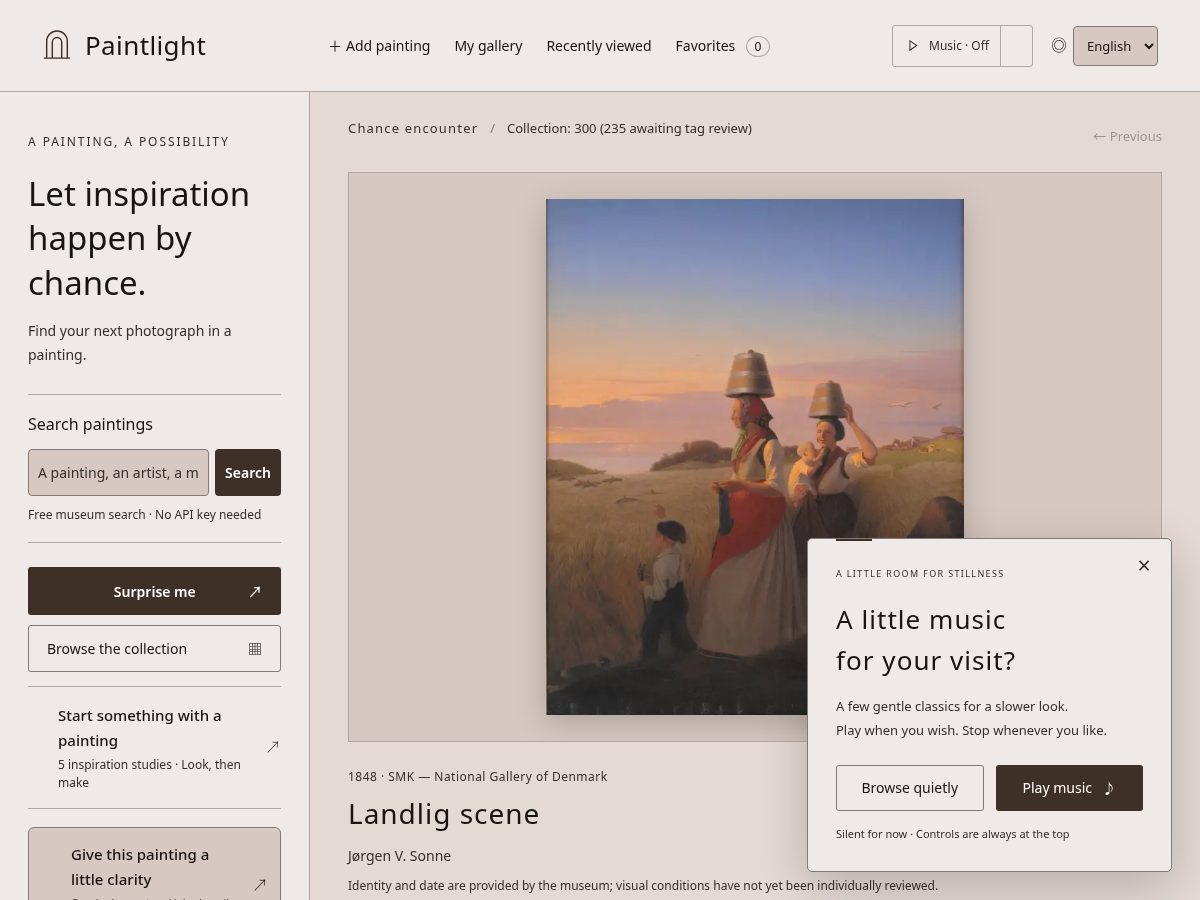Click the arrow icon on Surprise me

coord(255,591)
